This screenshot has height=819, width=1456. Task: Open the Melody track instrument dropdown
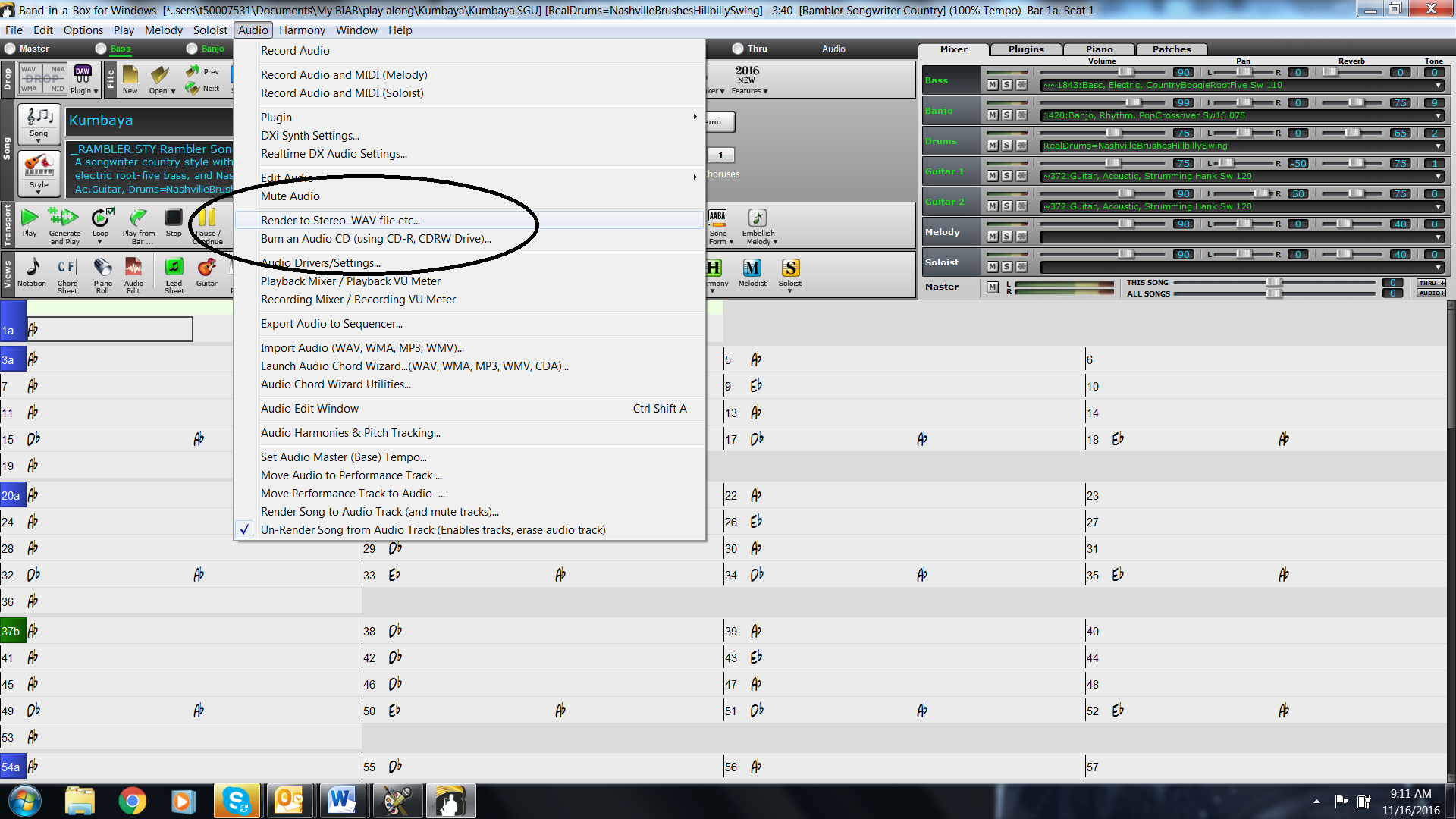click(1438, 237)
